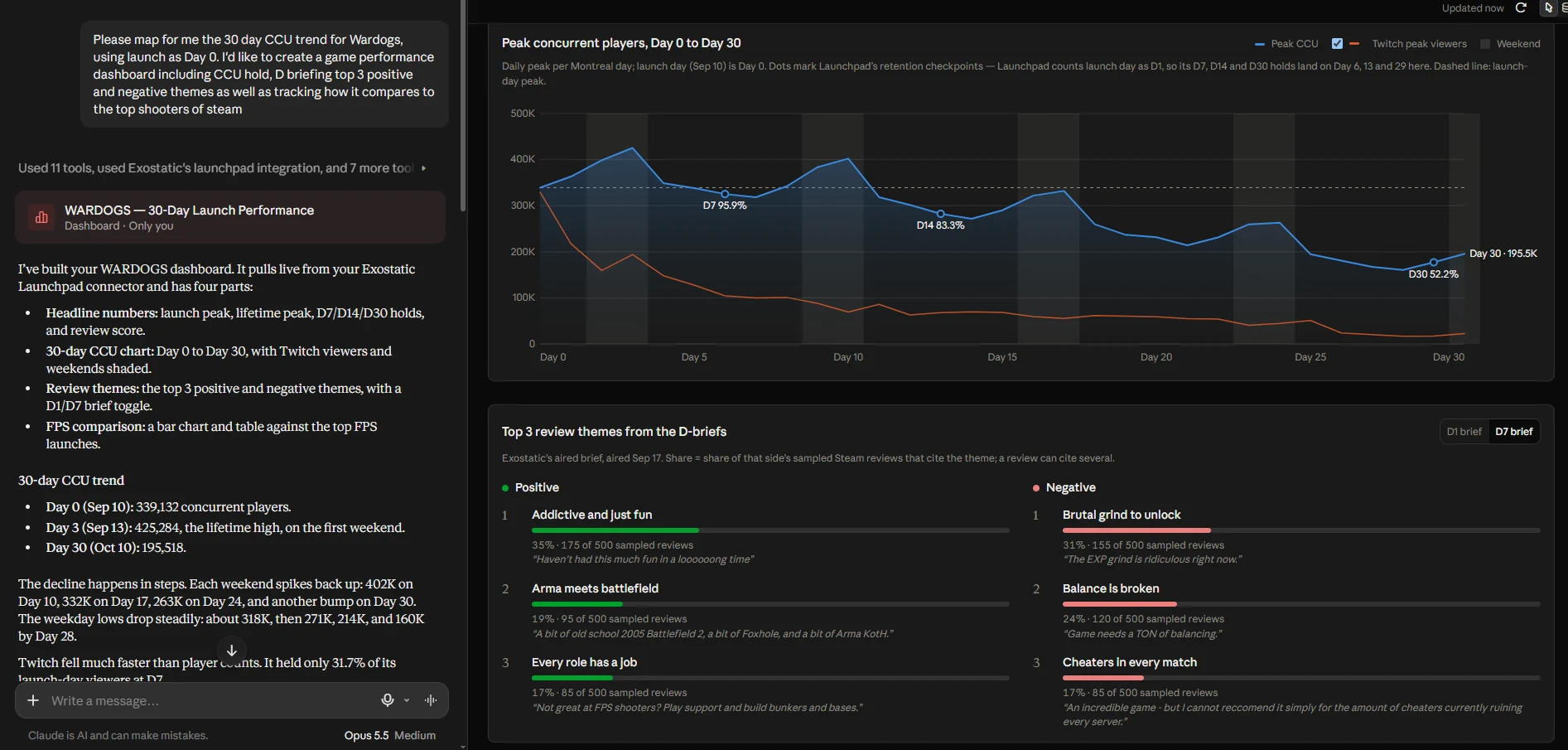Click the Claude is AI disclaimer text
Screen dimensions: 1568x750
(118, 735)
